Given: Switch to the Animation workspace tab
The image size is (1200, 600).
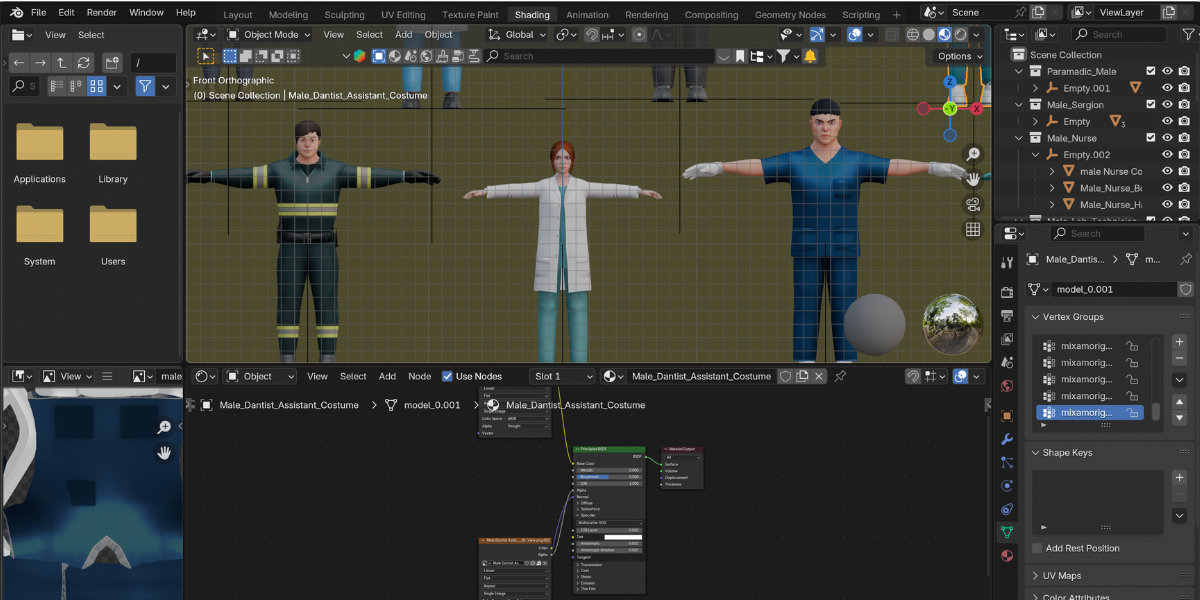Looking at the screenshot, I should click(x=588, y=14).
